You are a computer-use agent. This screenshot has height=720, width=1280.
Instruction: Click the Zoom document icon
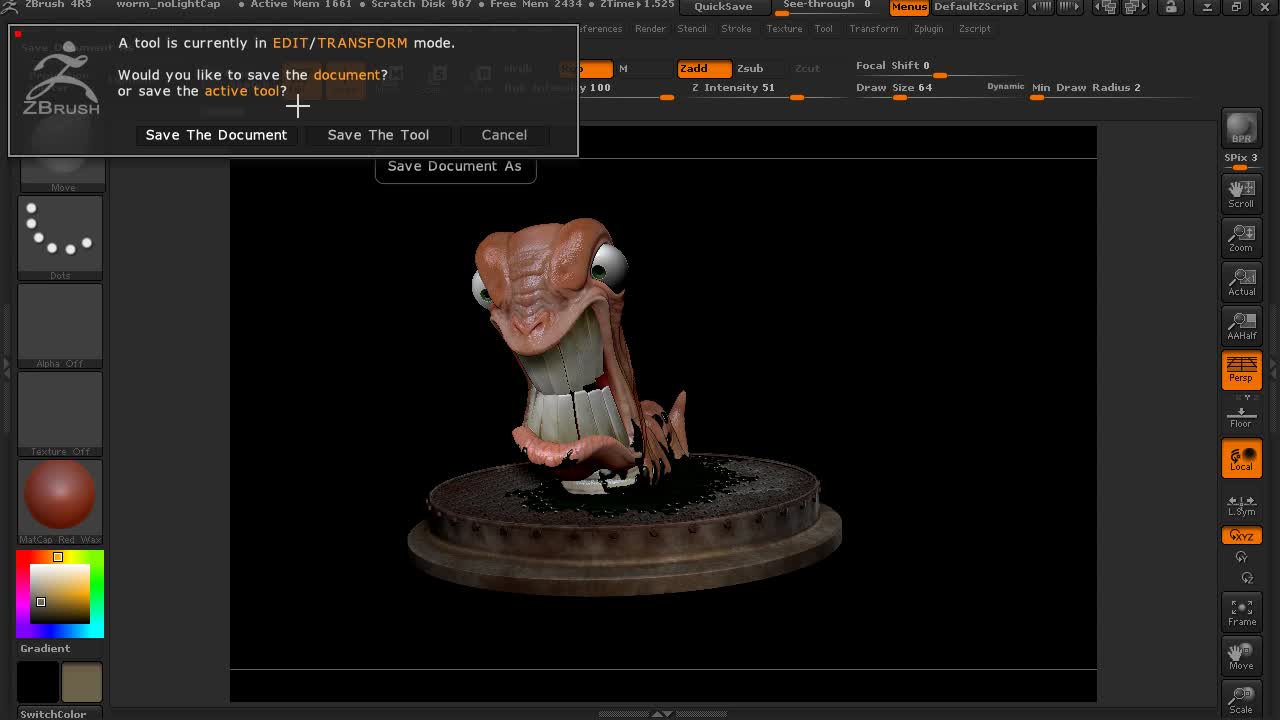pyautogui.click(x=1241, y=237)
